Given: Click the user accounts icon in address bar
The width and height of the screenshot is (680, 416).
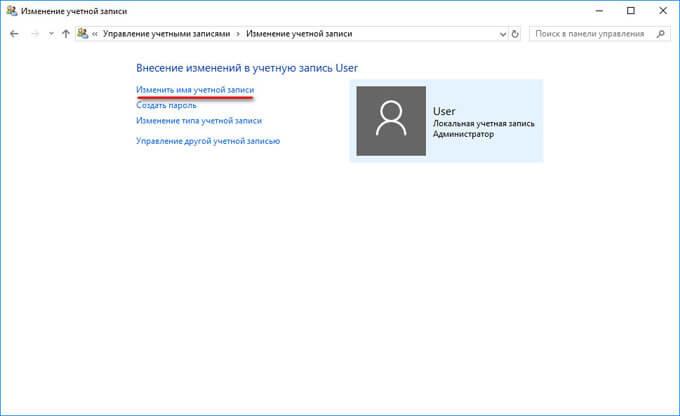Looking at the screenshot, I should 83,33.
